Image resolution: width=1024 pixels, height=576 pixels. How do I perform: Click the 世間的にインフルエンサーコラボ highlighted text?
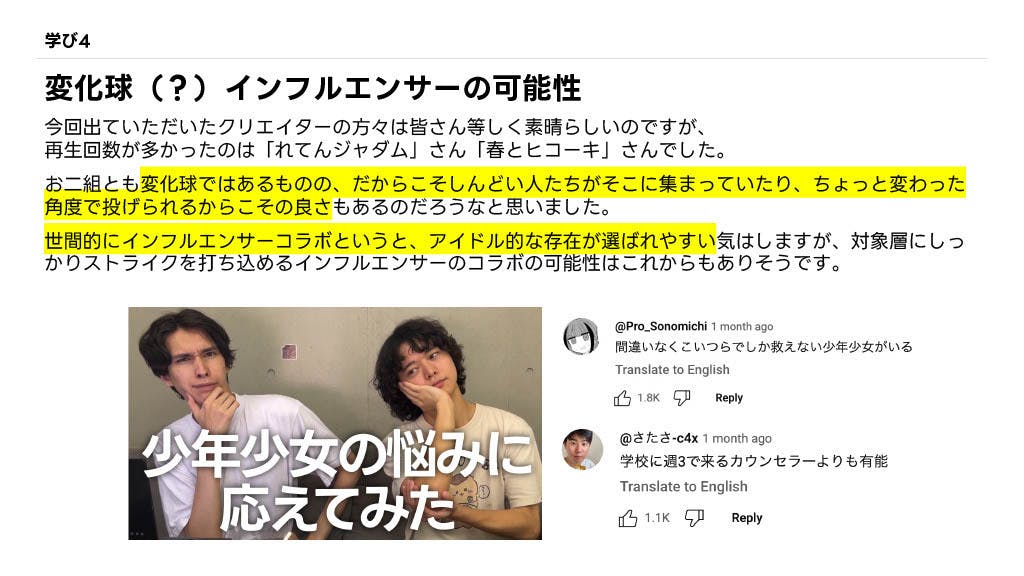tap(380, 241)
